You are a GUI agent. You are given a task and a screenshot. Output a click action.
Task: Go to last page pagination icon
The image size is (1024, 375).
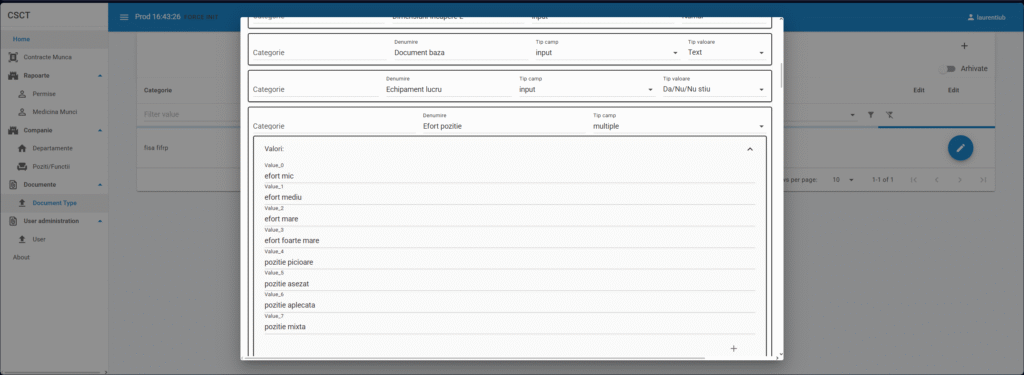[x=983, y=180]
